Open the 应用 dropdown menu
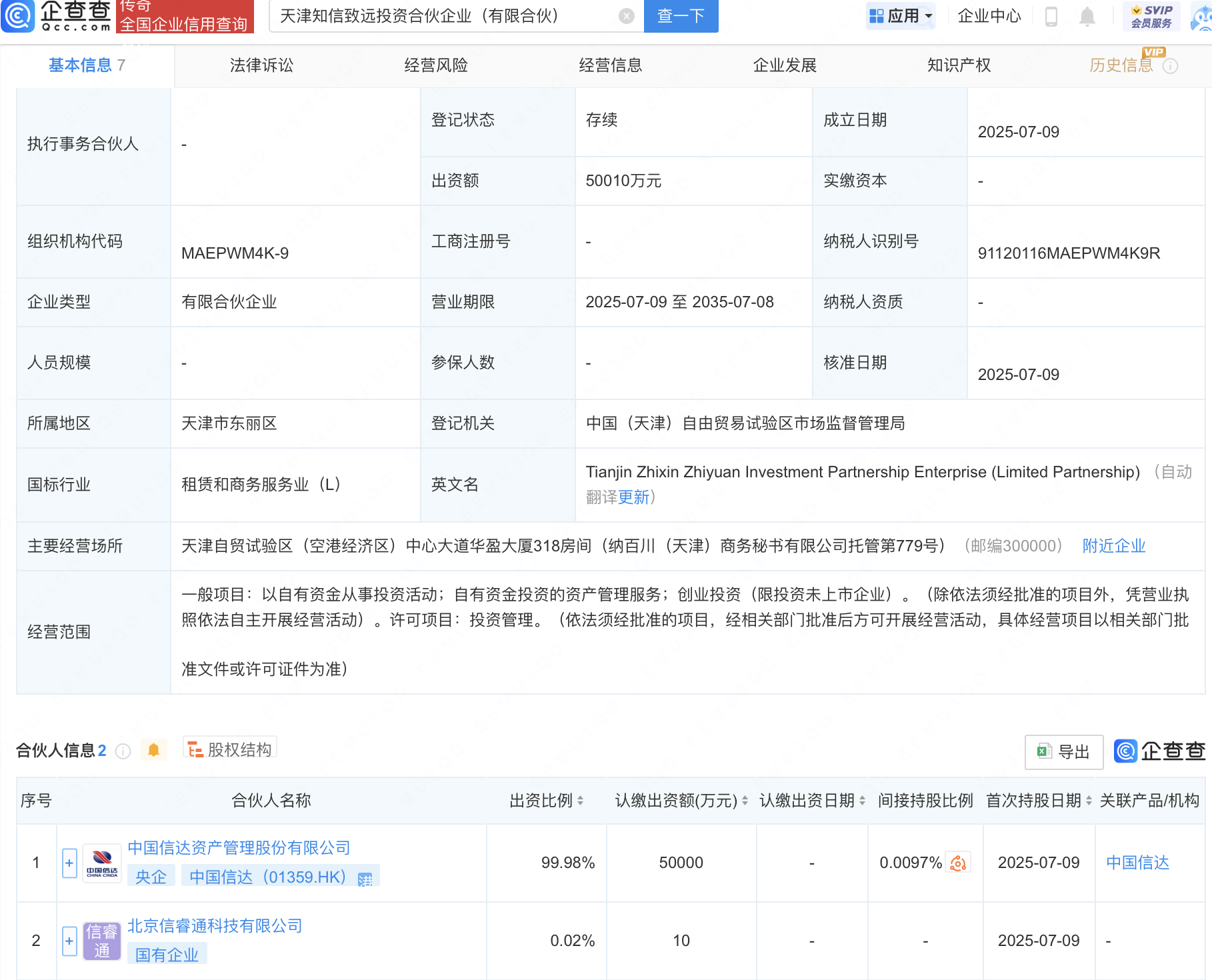This screenshot has height=980, width=1212. coord(901,16)
